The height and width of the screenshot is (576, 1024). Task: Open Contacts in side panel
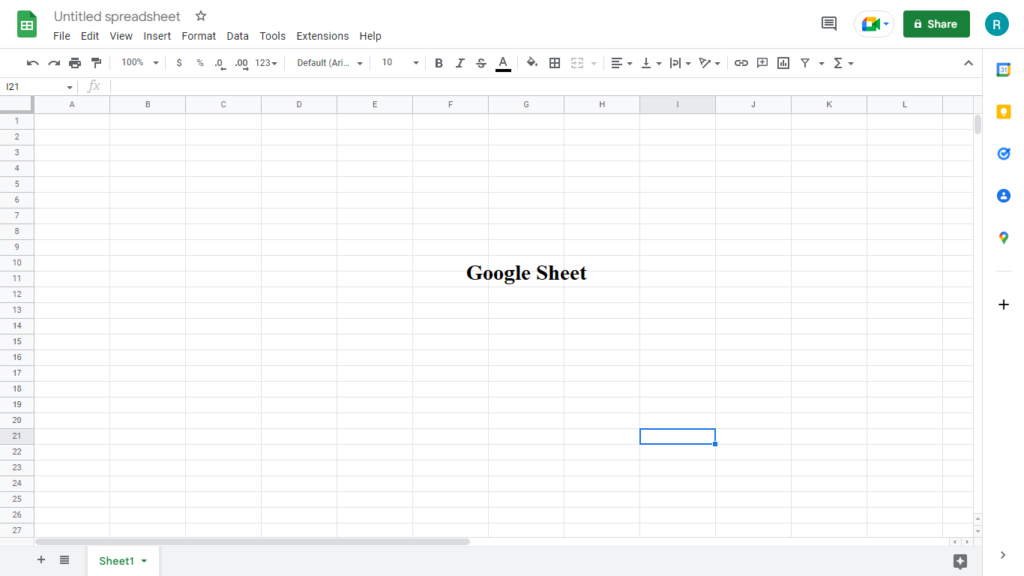pos(1004,195)
